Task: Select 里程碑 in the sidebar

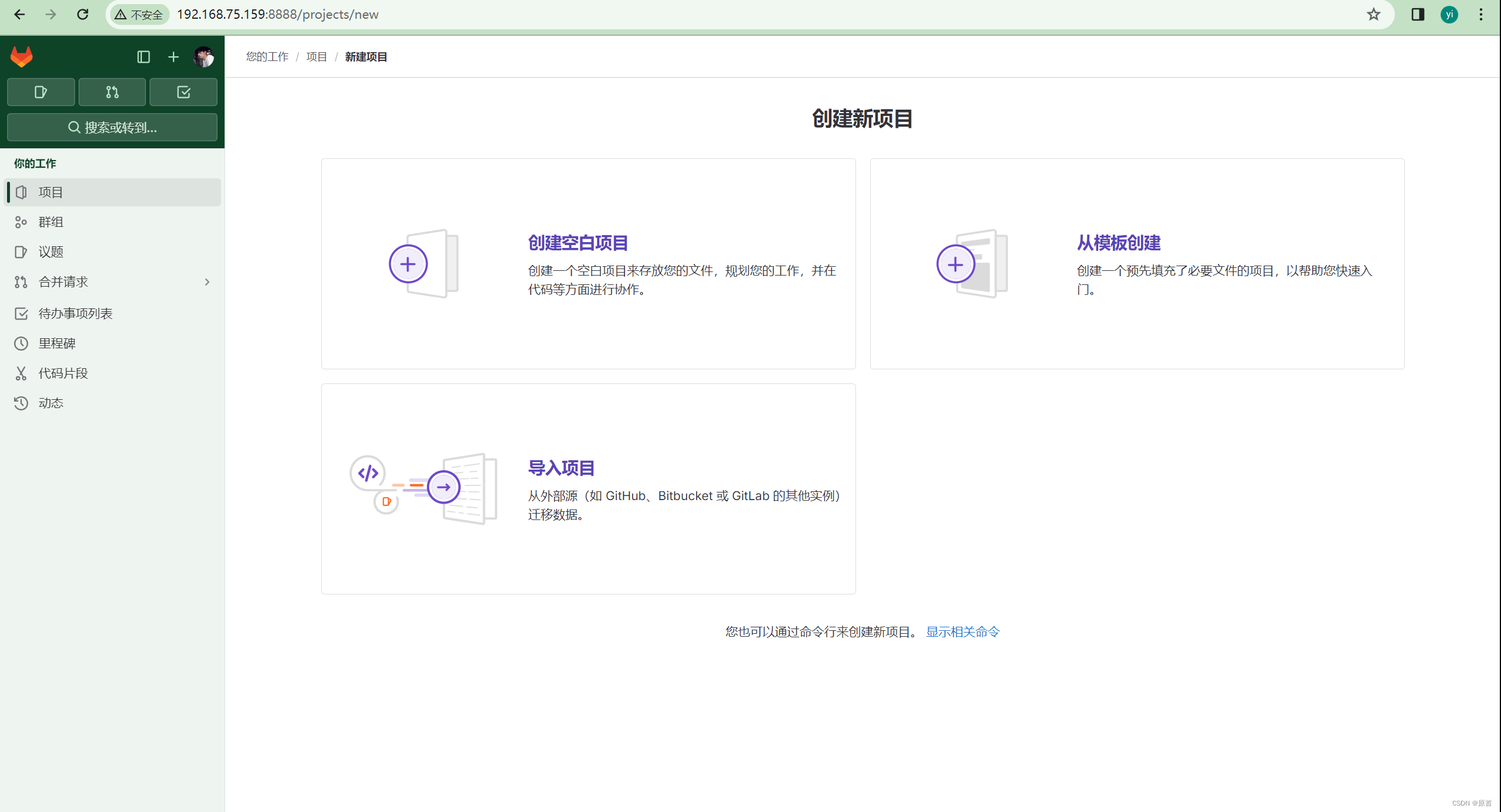Action: click(x=56, y=343)
